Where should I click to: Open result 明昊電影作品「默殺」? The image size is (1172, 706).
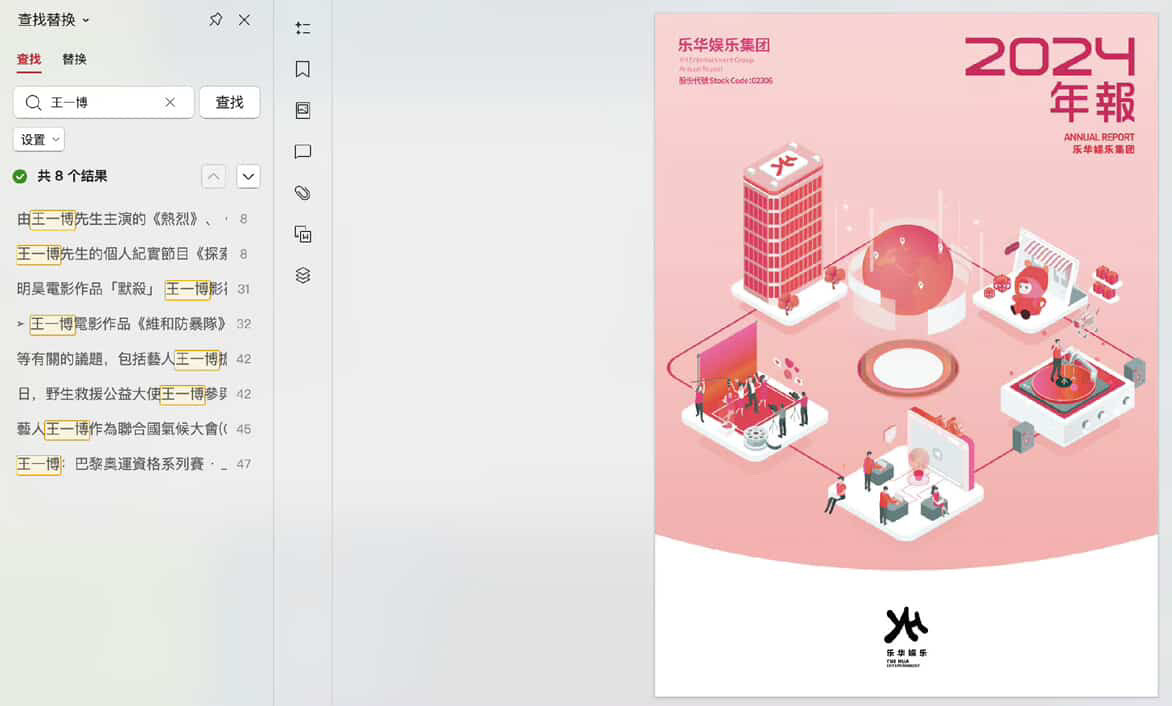point(133,288)
